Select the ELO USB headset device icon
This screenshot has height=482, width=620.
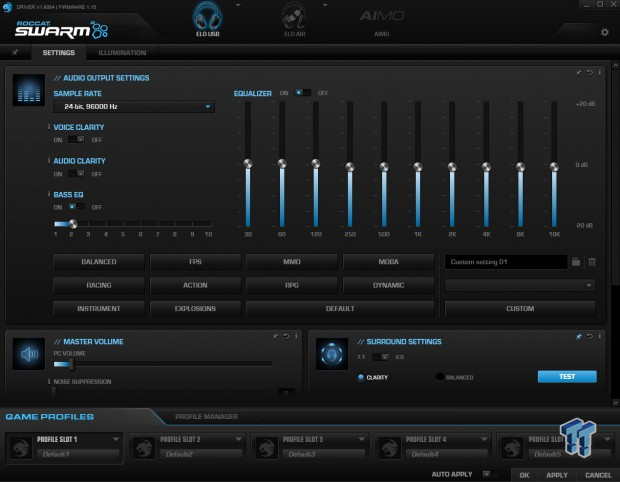pos(207,16)
